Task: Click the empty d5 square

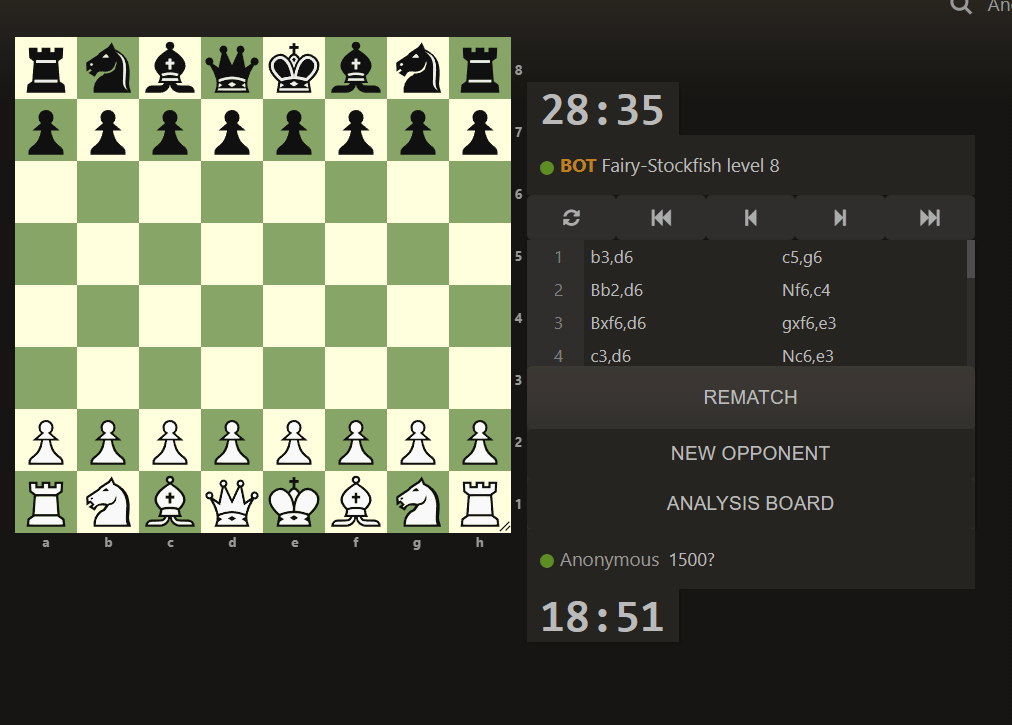Action: (232, 254)
